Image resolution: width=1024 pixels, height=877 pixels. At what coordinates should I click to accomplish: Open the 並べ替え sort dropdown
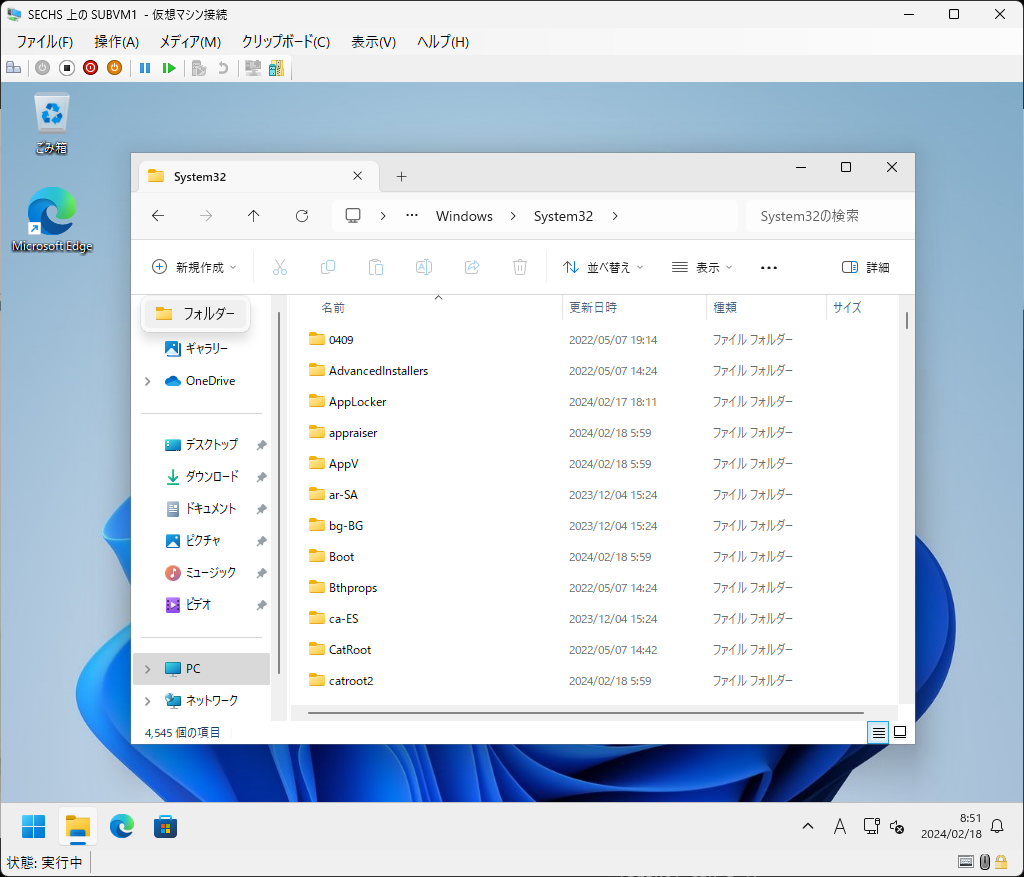point(603,267)
